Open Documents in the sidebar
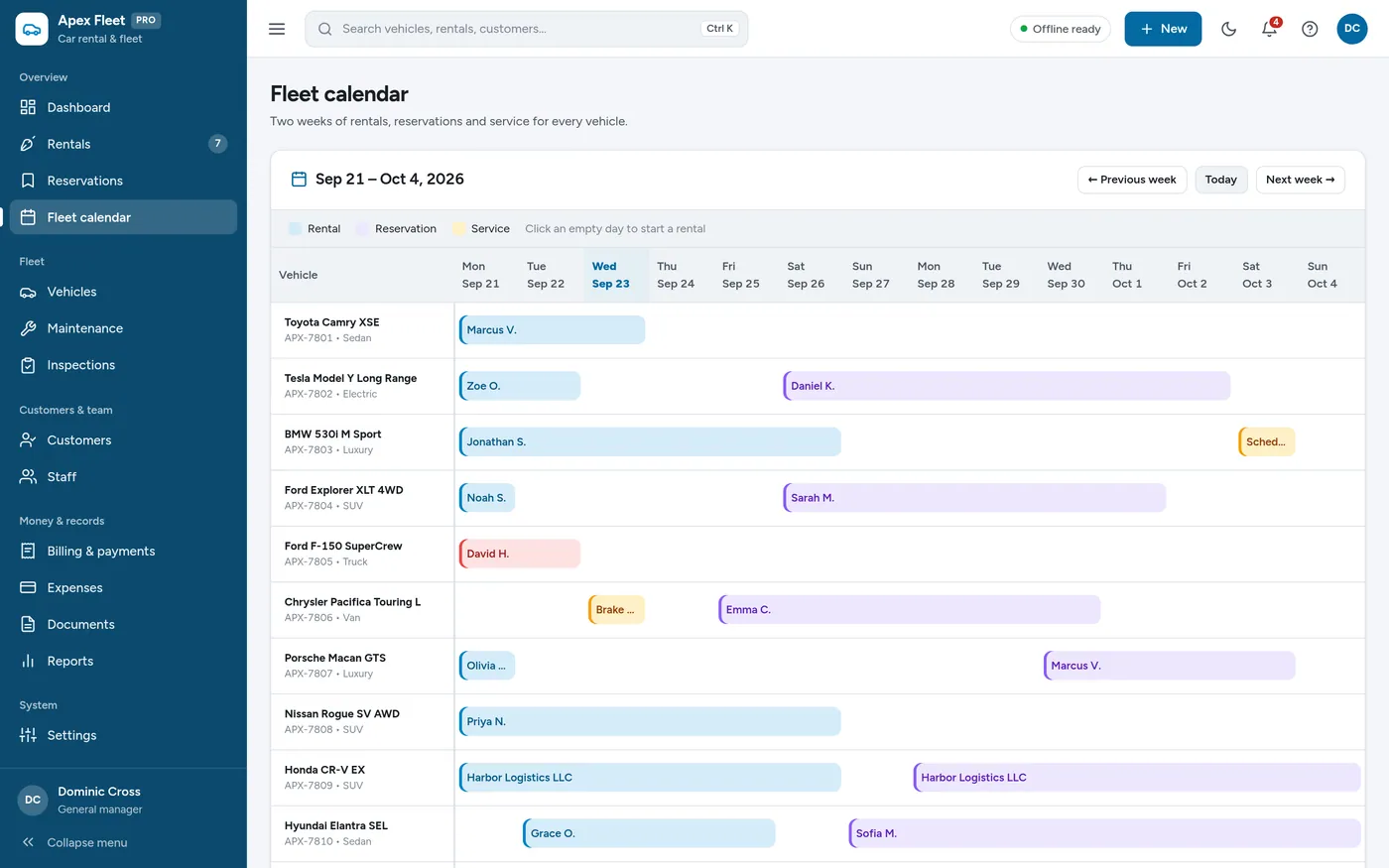Viewport: 1389px width, 868px height. click(123, 625)
